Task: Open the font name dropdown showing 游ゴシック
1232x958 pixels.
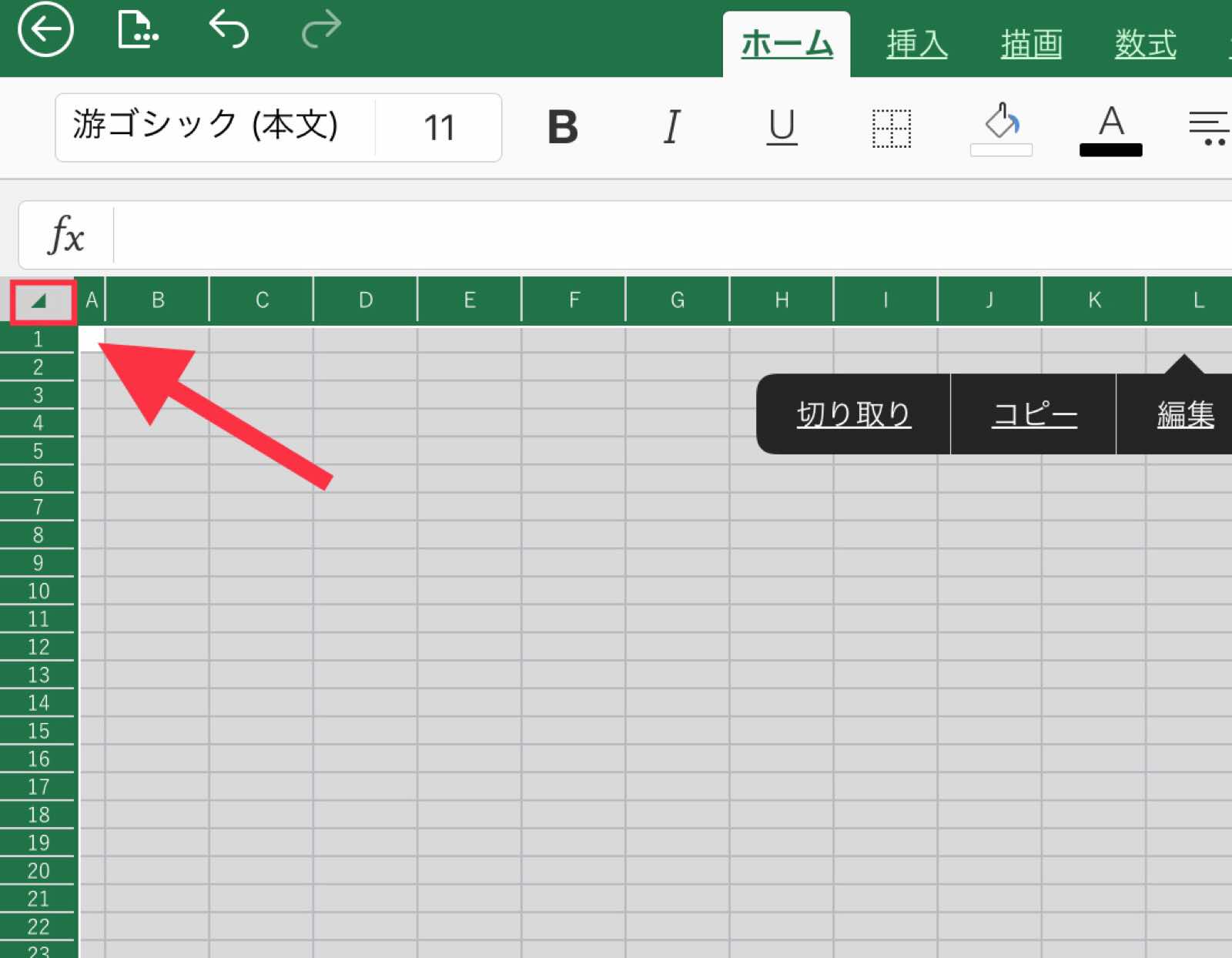Action: click(208, 128)
